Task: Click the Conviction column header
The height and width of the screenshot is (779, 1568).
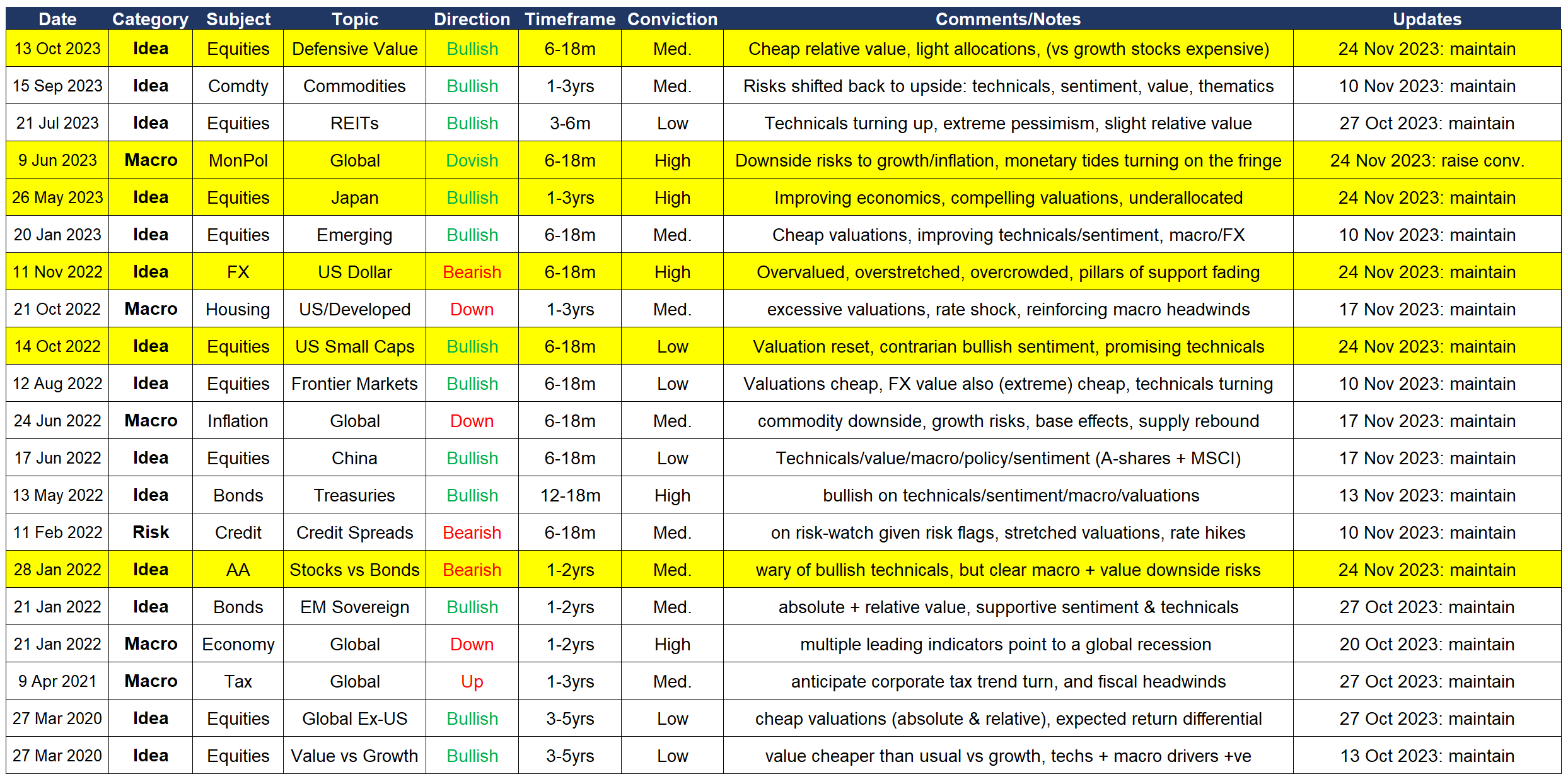Action: click(672, 19)
